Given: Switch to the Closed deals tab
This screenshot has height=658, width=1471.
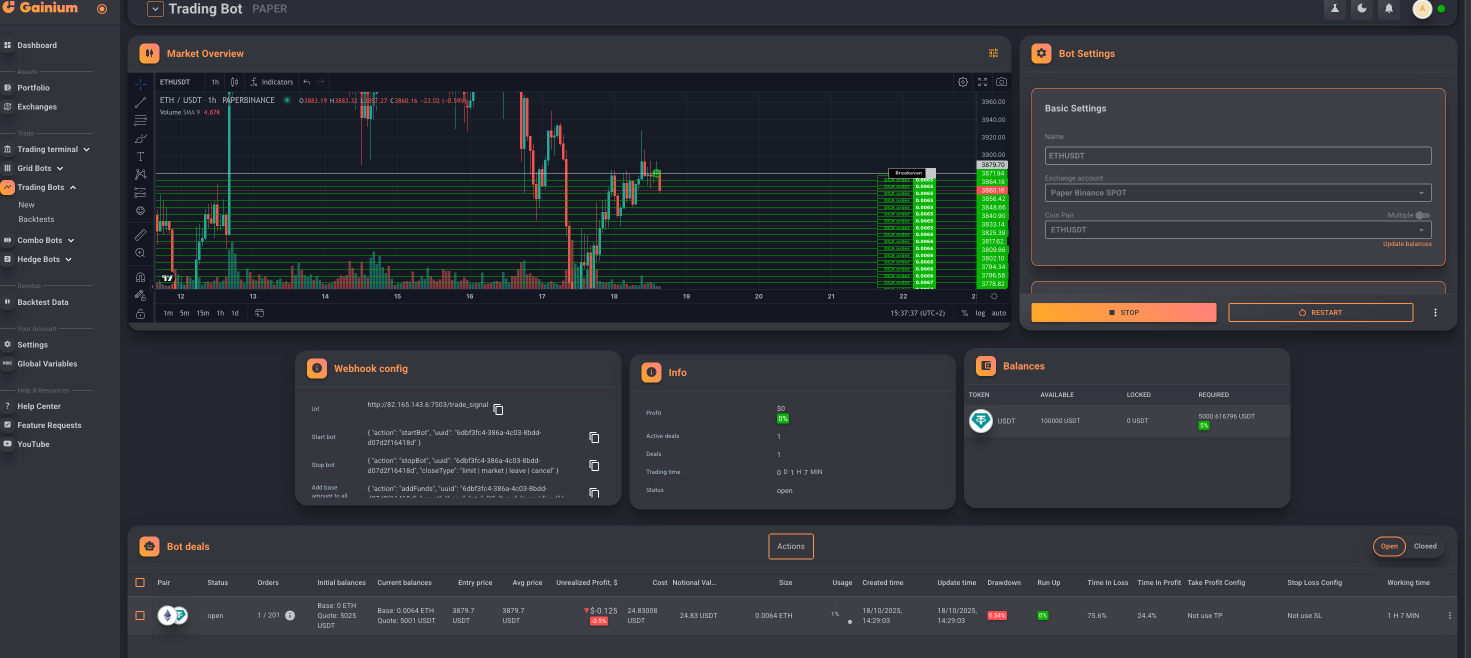Looking at the screenshot, I should coord(1425,546).
